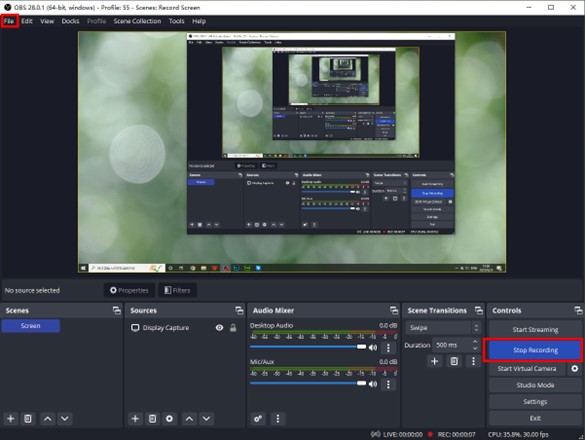585x440 pixels.
Task: Increase the transition duration
Action: tap(475, 341)
